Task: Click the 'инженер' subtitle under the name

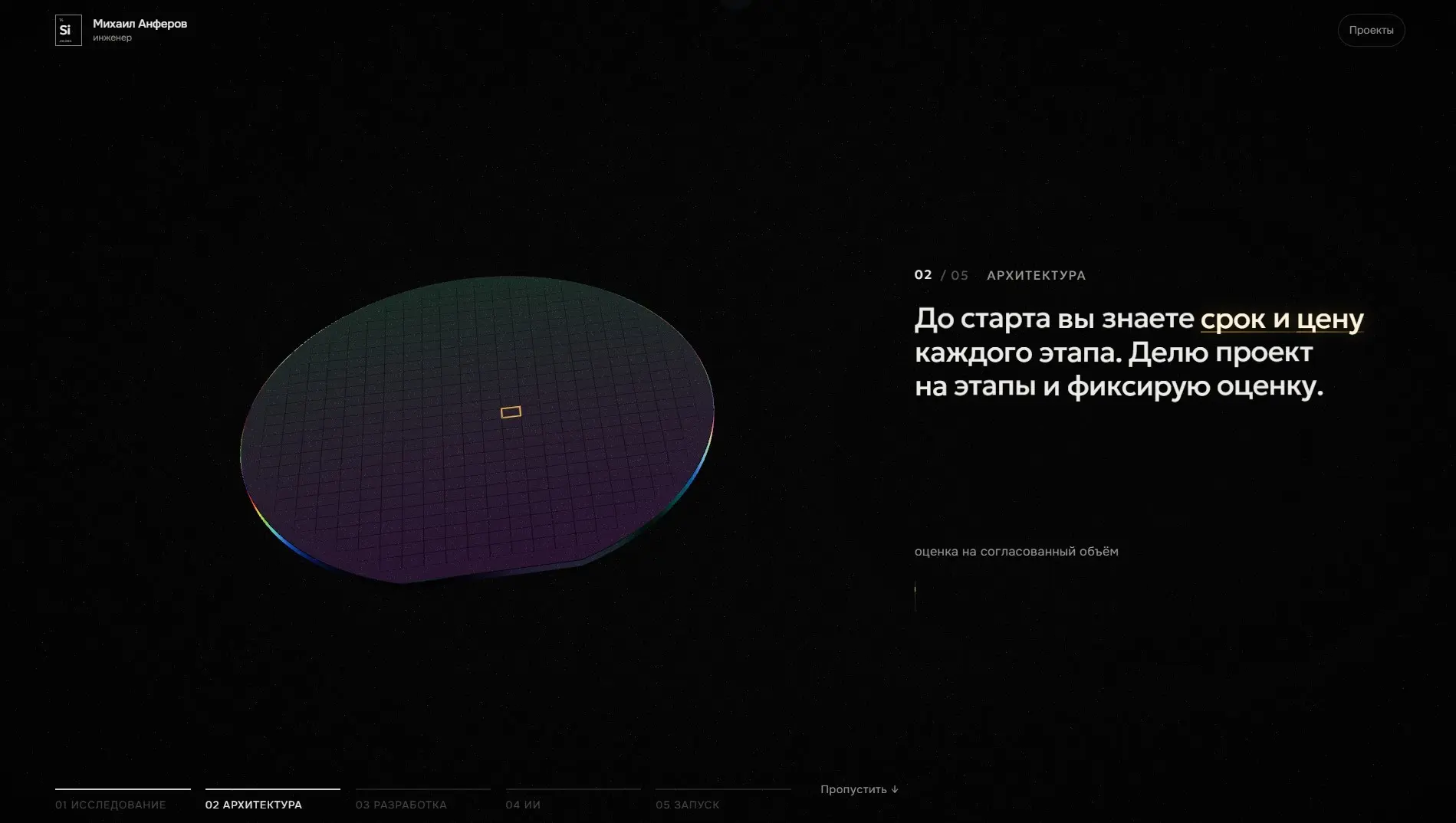Action: point(112,38)
